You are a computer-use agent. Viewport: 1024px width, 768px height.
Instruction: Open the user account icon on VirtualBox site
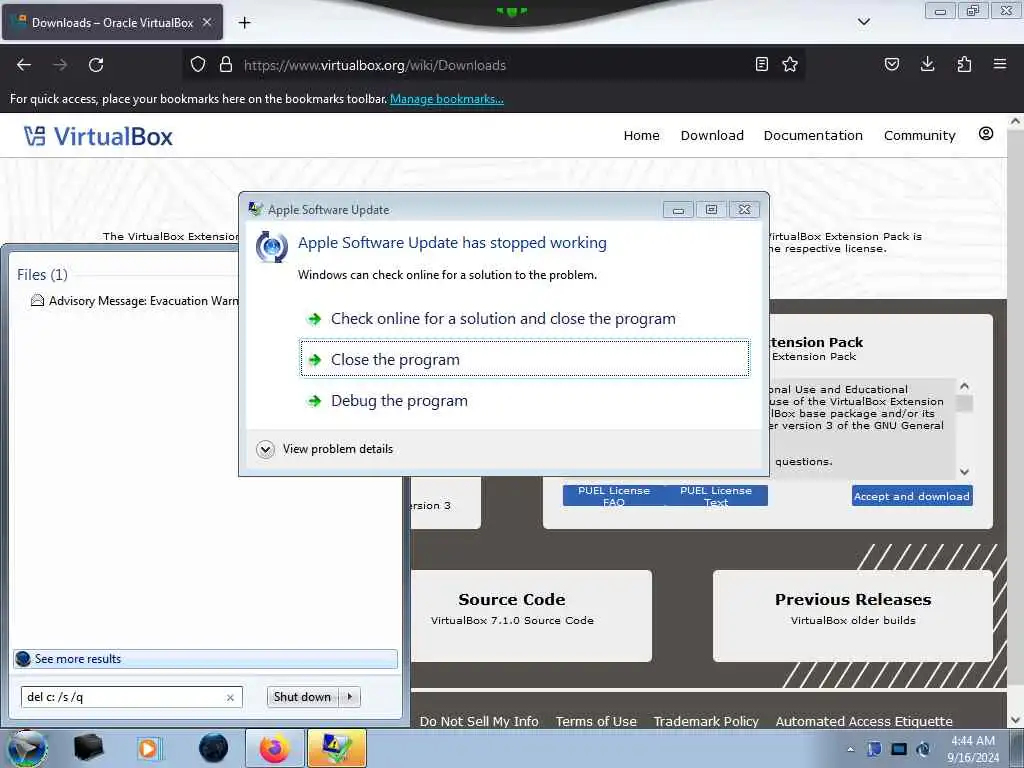pyautogui.click(x=986, y=134)
